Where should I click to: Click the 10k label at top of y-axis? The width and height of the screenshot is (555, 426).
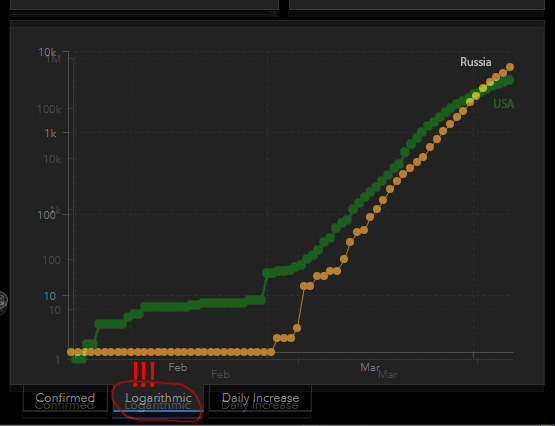tap(47, 52)
